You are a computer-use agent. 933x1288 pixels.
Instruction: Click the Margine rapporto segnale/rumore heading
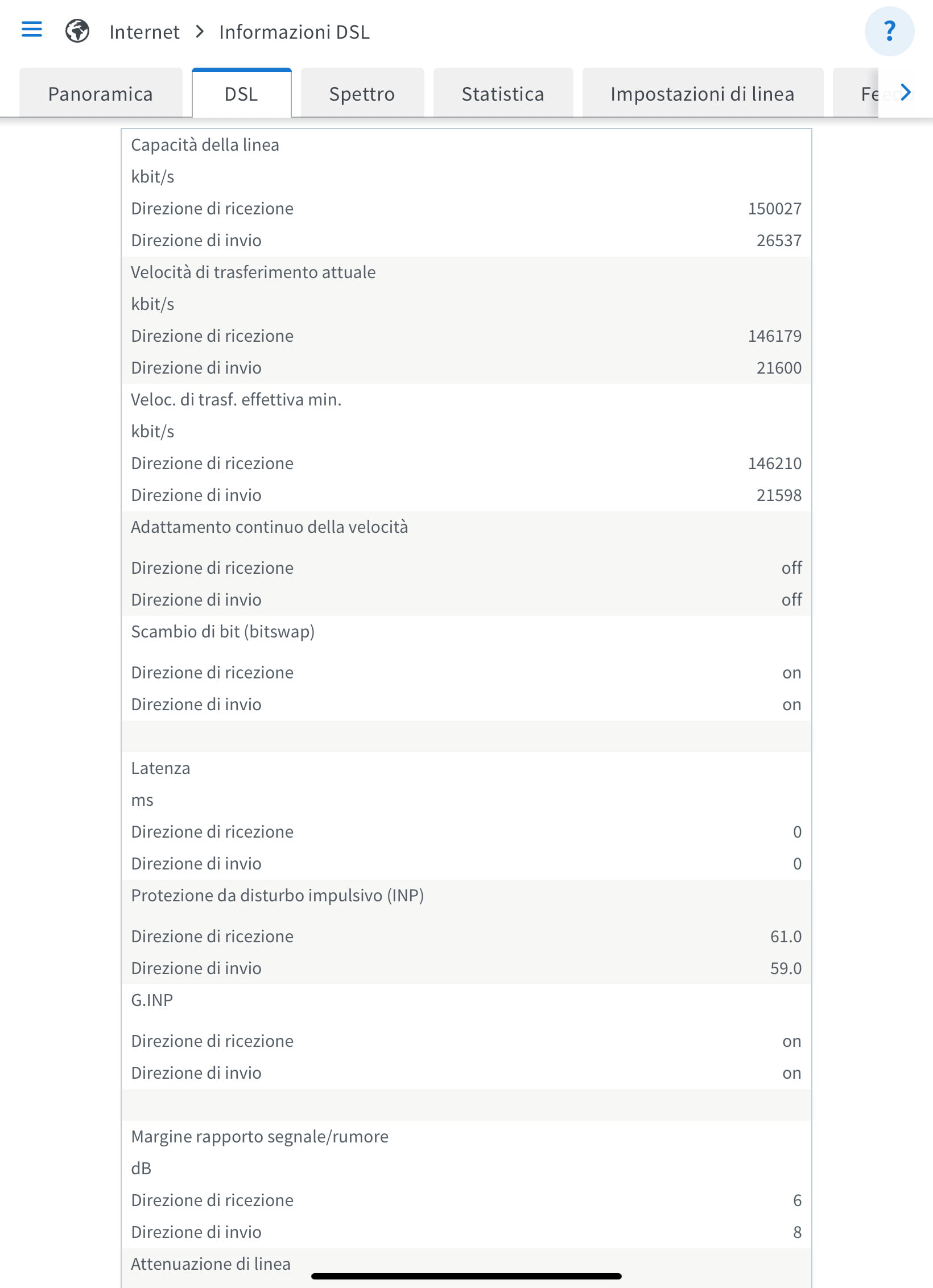coord(259,1137)
